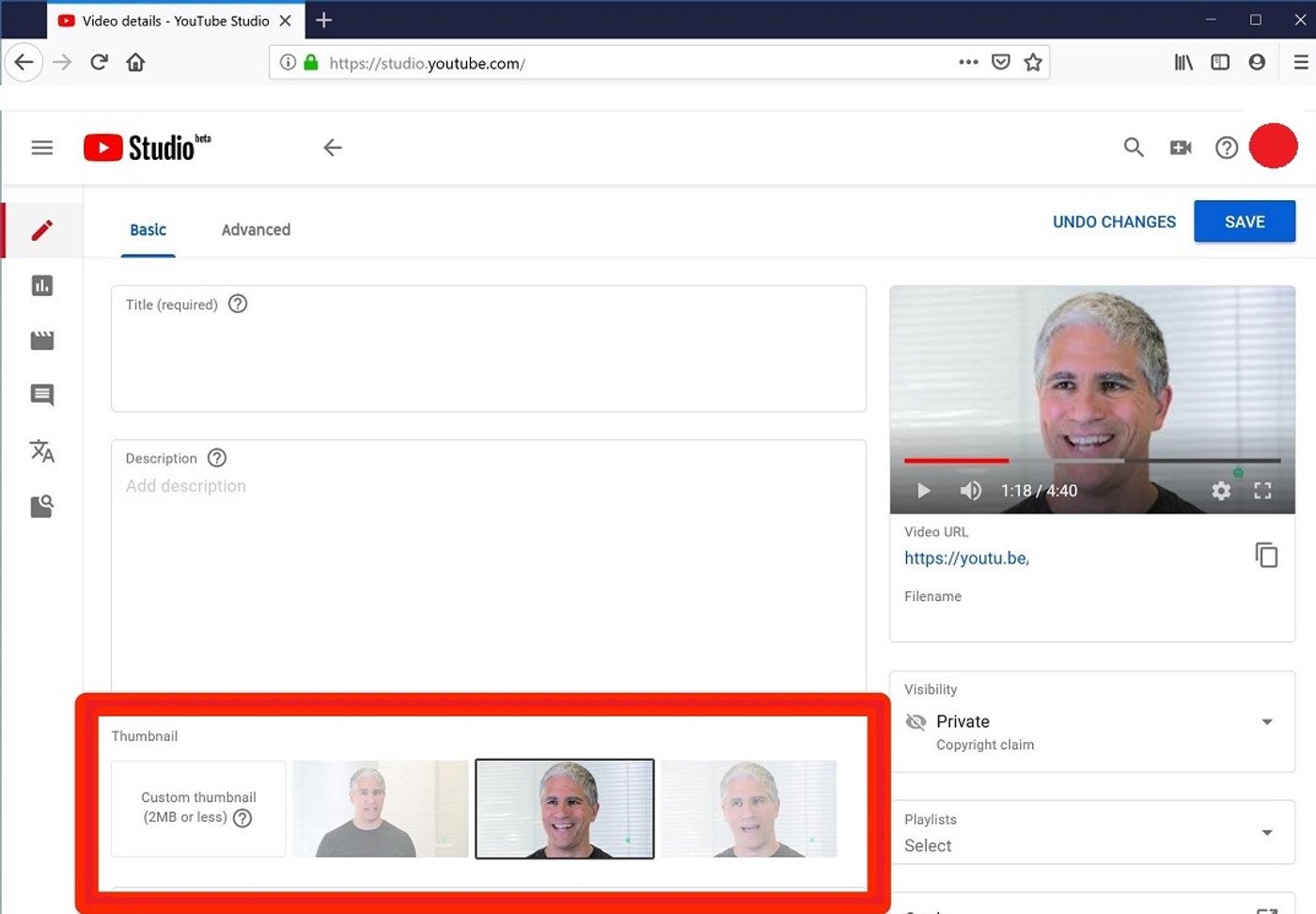Open the Comments section icon
This screenshot has width=1316, height=914.
coord(42,395)
